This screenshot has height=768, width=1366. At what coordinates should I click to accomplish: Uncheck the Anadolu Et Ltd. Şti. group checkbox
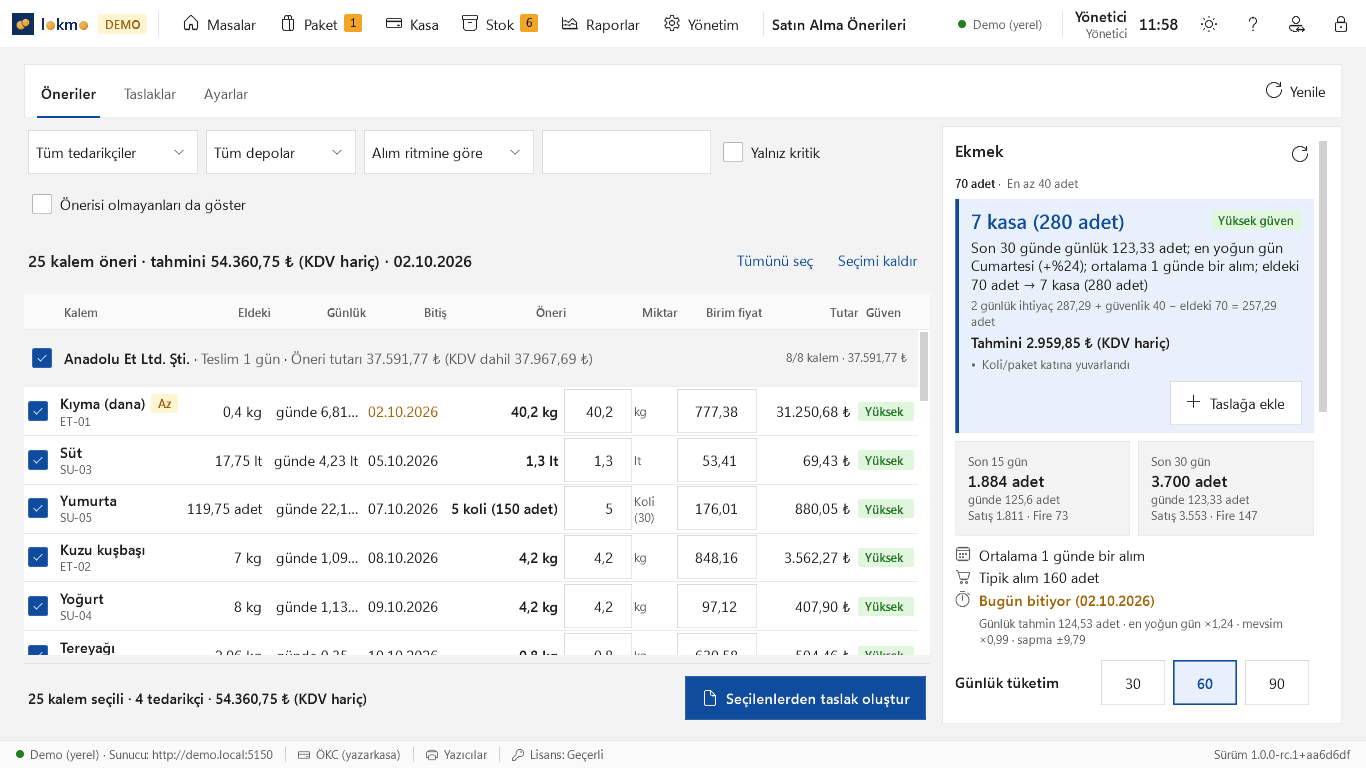(42, 358)
